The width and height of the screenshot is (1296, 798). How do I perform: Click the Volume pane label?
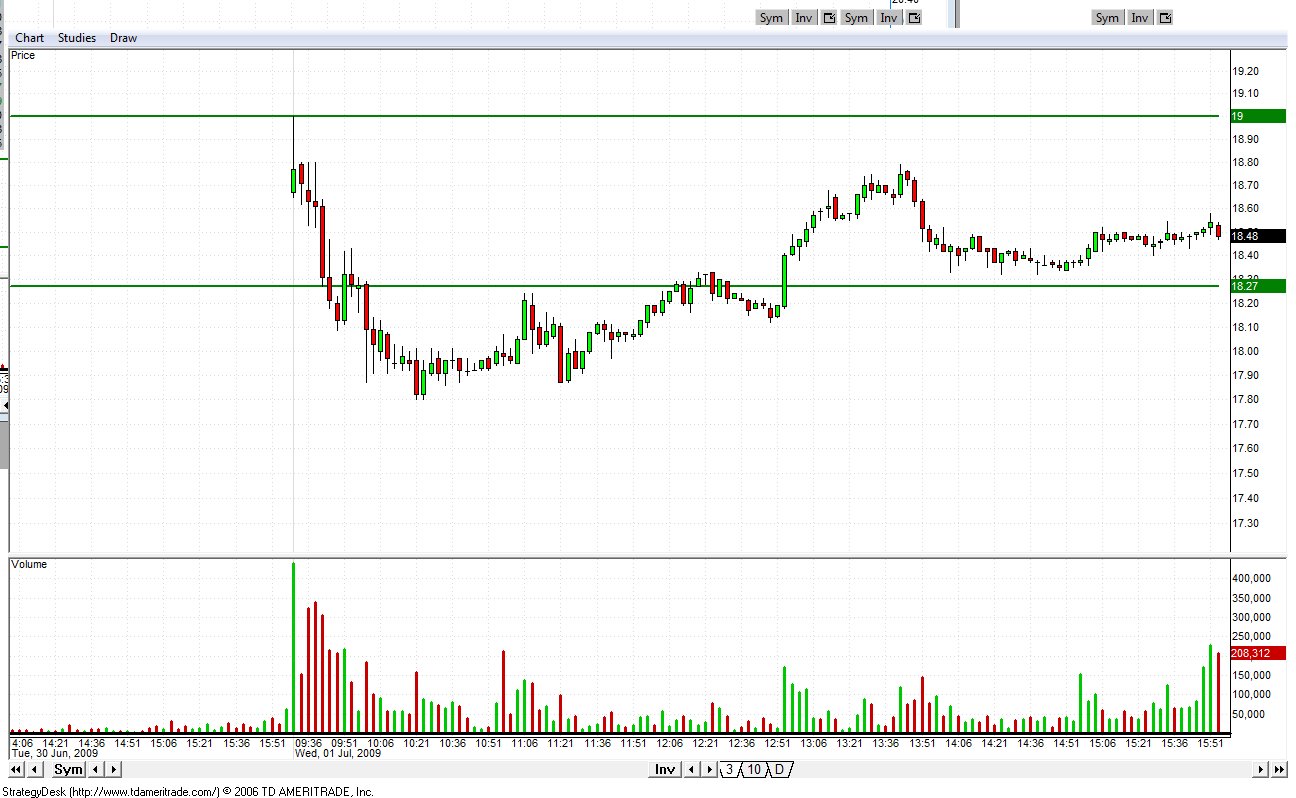point(29,564)
